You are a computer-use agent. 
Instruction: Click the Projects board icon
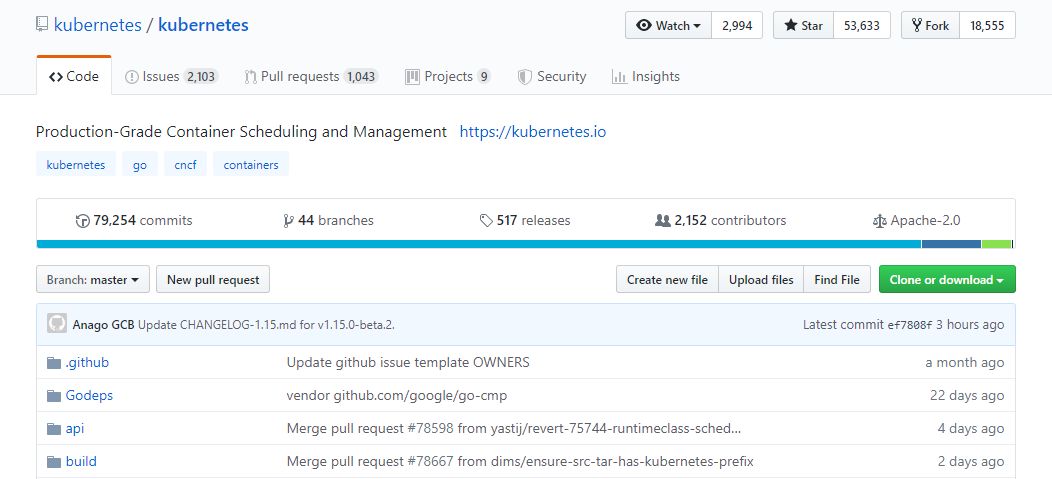click(x=412, y=77)
